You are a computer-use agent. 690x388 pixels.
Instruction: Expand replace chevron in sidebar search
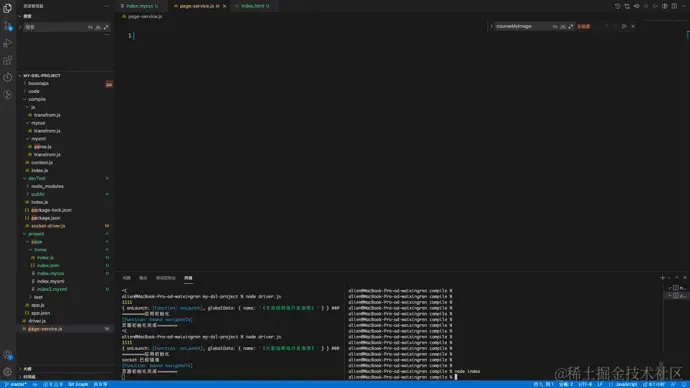pos(20,27)
